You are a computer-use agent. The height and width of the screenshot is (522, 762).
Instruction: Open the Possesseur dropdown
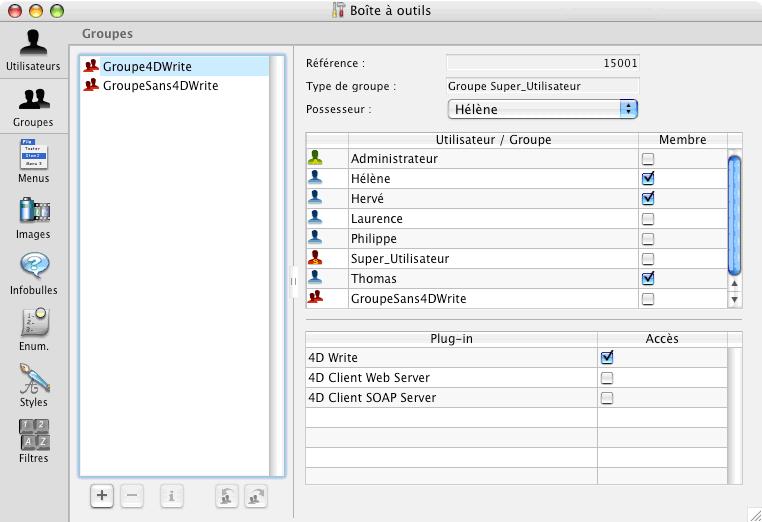542,109
